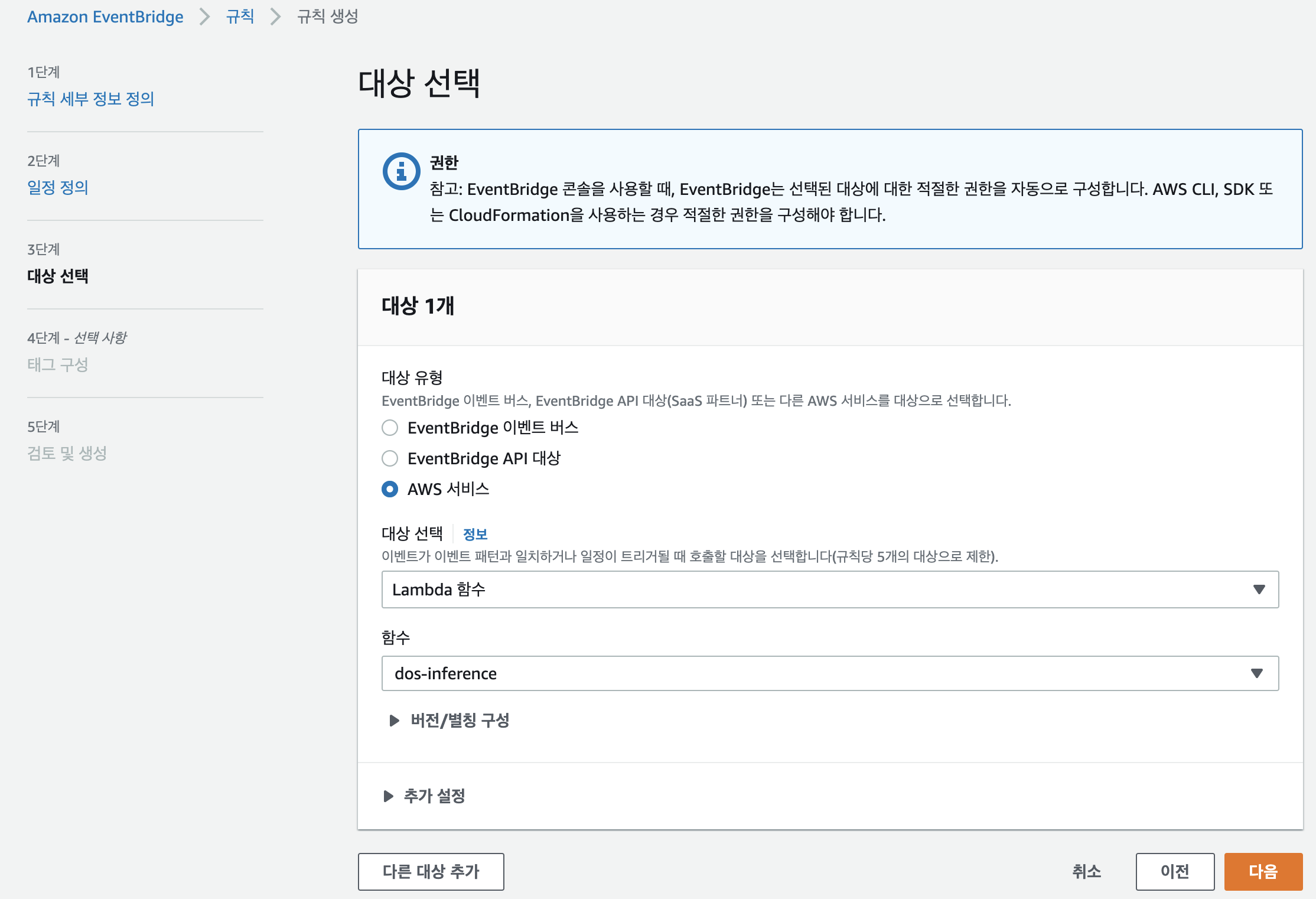Screen dimensions: 1316x899
Task: Select the EventBridge API 대상 radio button
Action: 390,458
